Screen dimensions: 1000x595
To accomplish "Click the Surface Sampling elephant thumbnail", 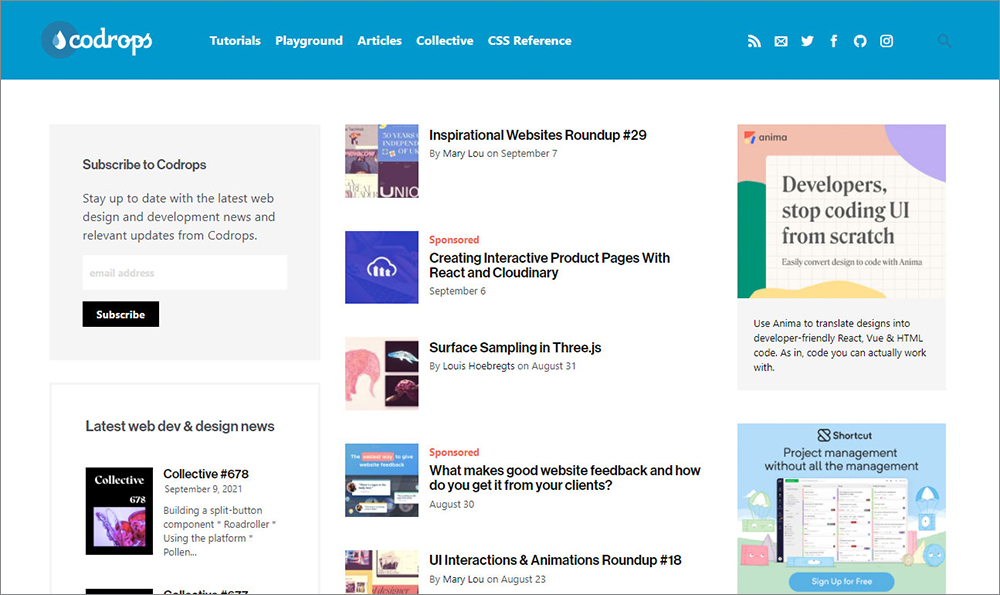I will pyautogui.click(x=381, y=373).
